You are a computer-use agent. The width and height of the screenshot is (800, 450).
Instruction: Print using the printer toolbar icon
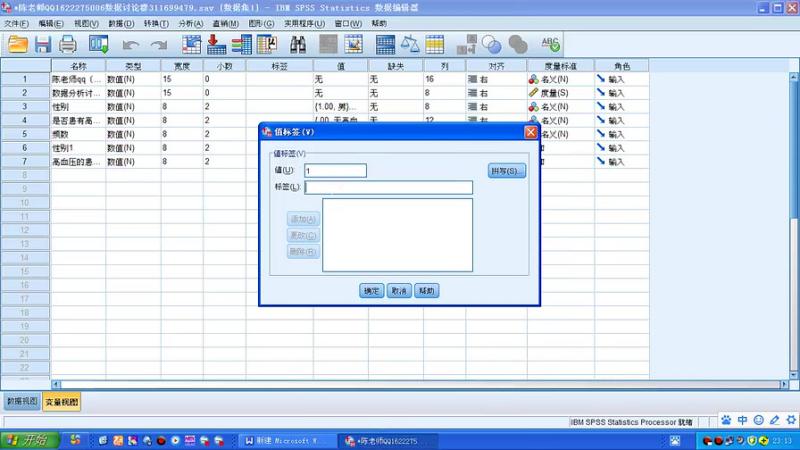coord(67,45)
